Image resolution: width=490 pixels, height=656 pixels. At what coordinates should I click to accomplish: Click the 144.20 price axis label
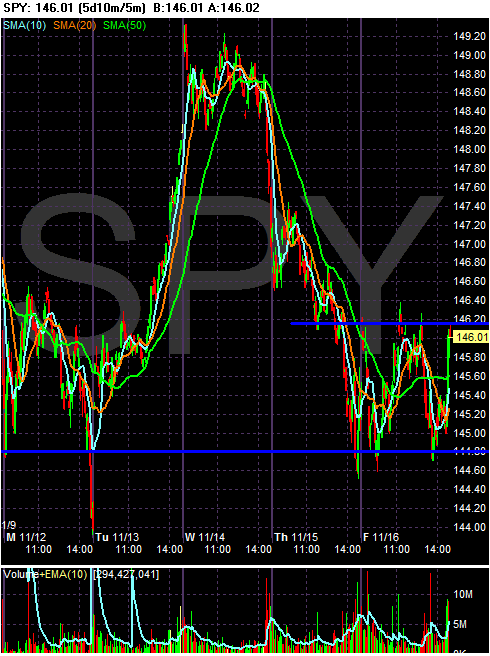469,508
